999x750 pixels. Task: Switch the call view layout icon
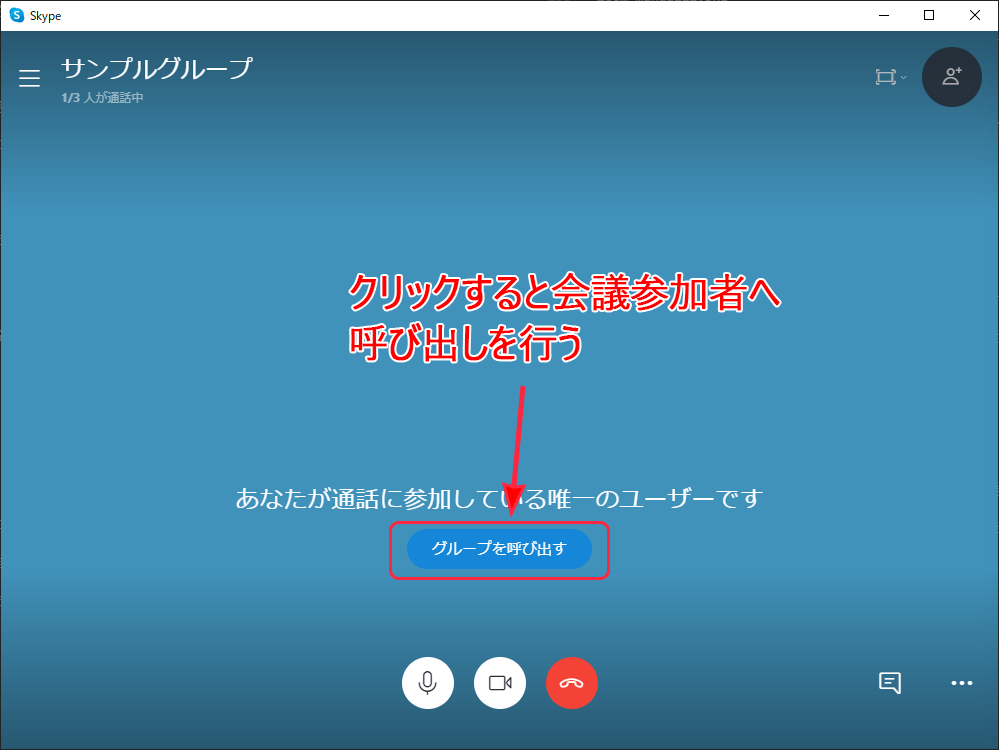coord(885,77)
